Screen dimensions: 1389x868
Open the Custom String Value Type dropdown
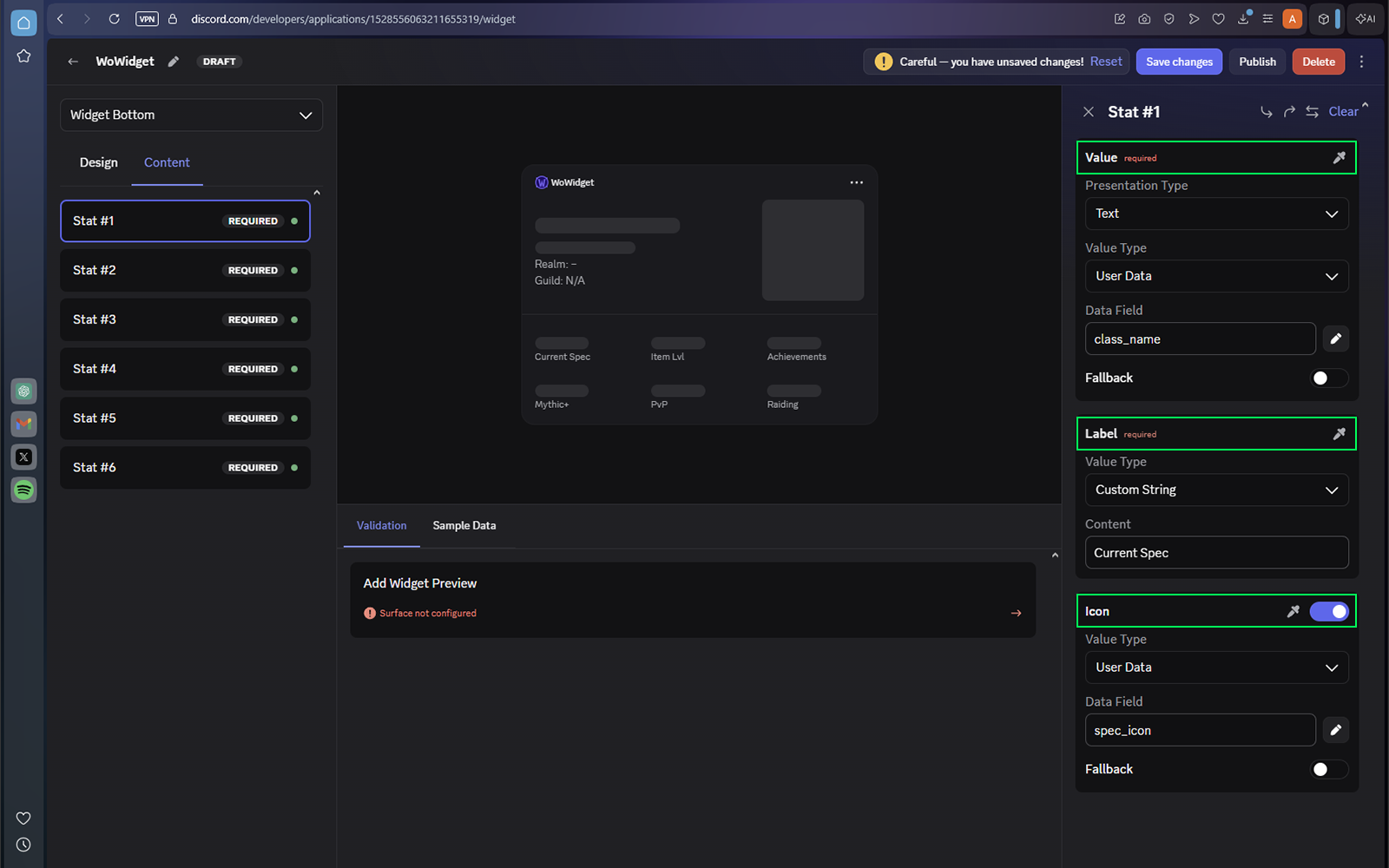tap(1216, 490)
